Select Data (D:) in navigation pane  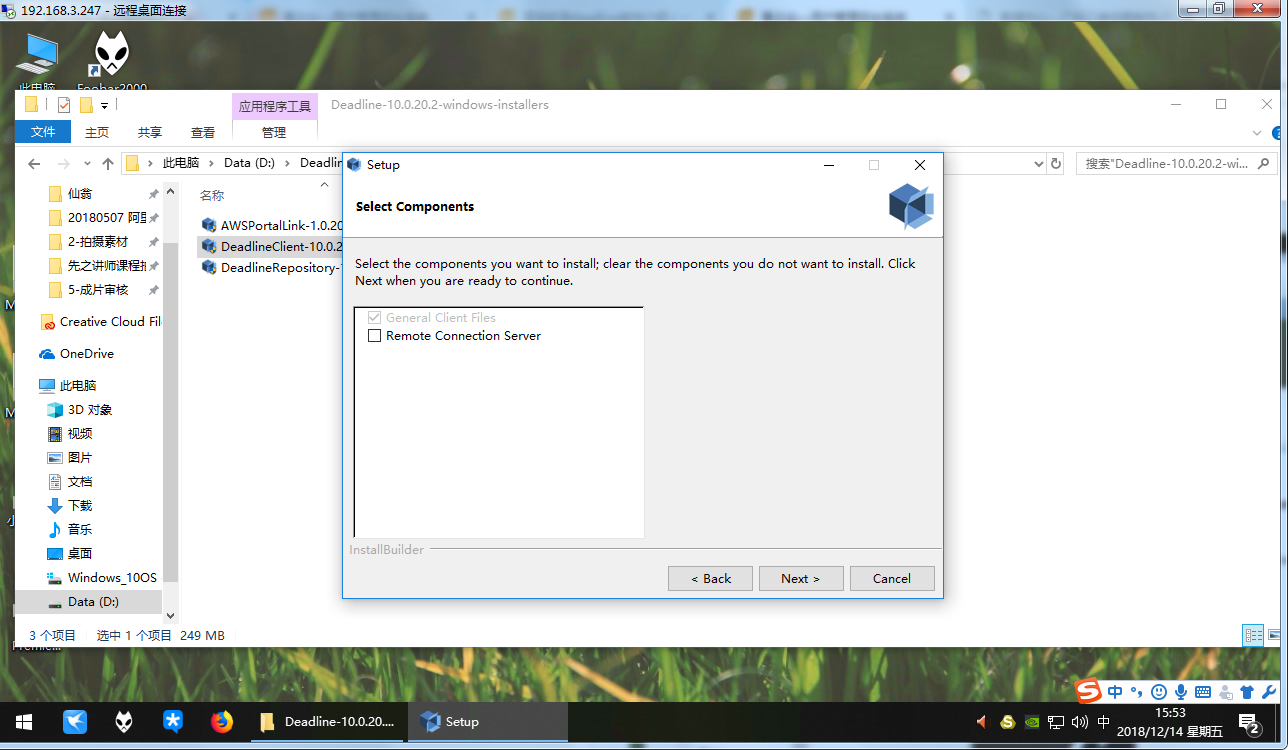(93, 601)
